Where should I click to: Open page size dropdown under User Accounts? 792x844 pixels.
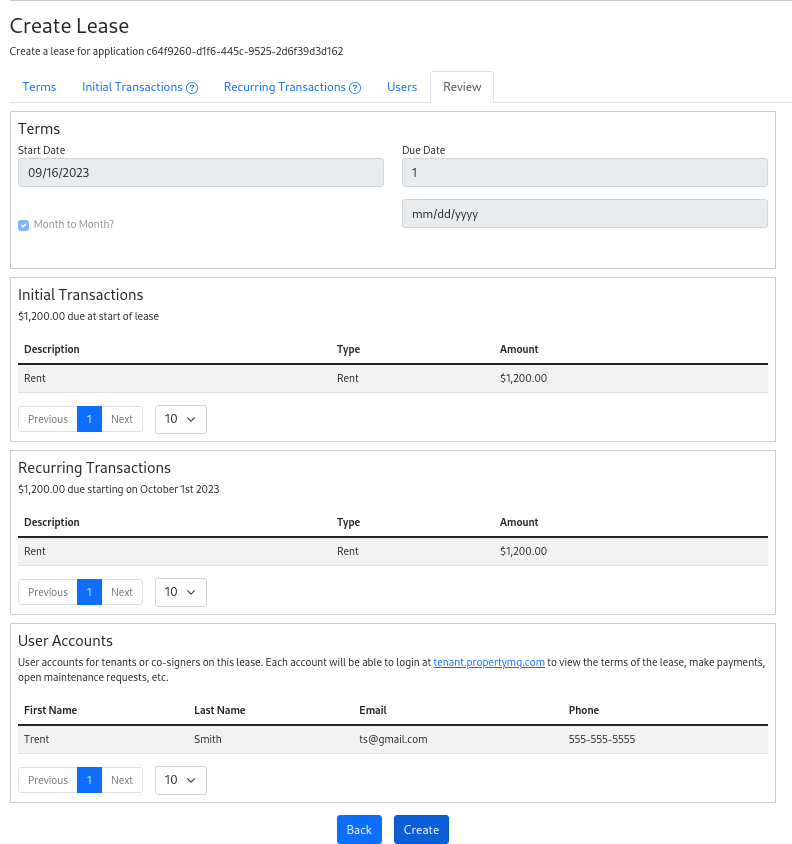coord(181,780)
